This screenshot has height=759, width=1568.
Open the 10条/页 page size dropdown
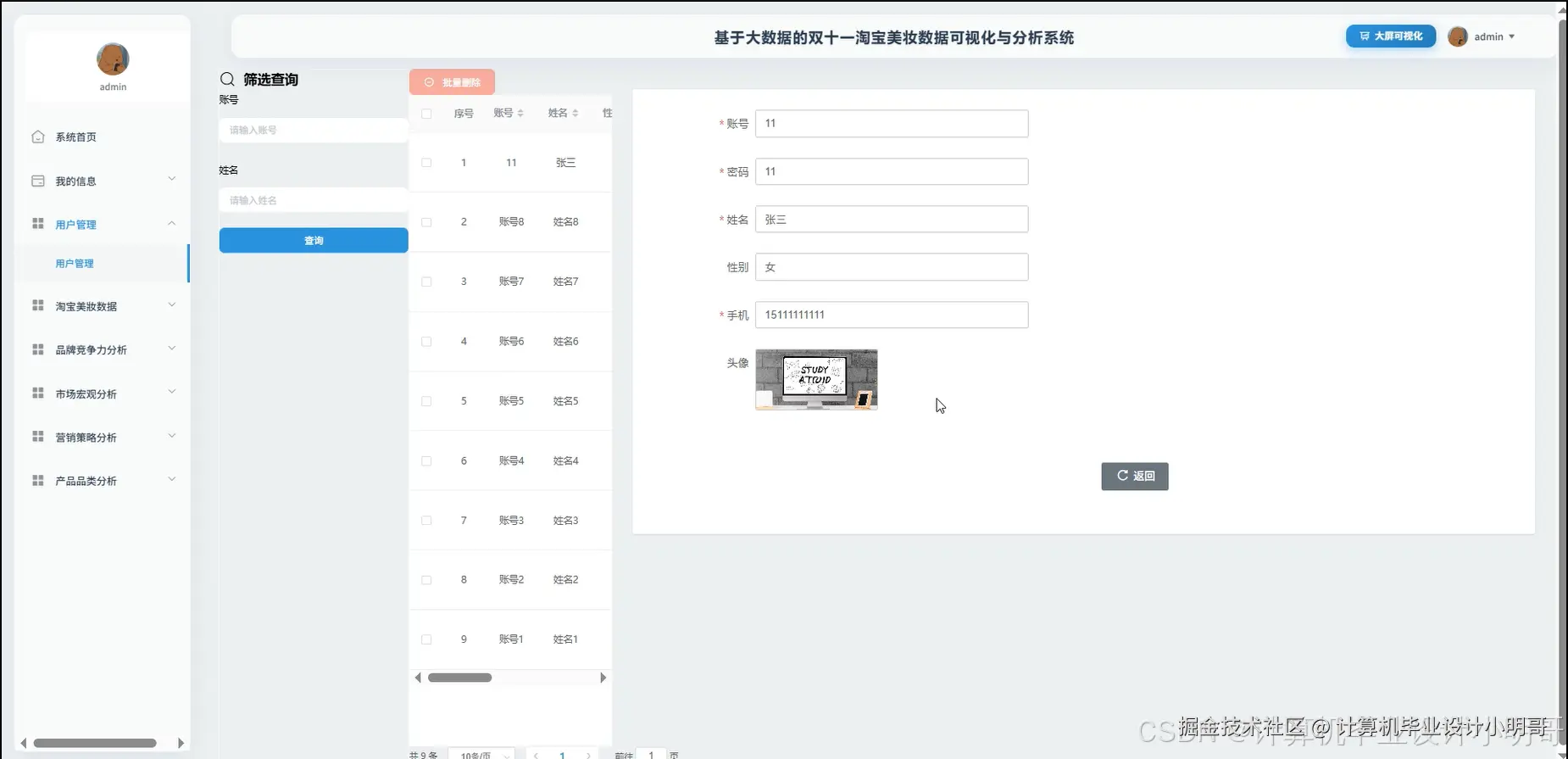pos(481,755)
